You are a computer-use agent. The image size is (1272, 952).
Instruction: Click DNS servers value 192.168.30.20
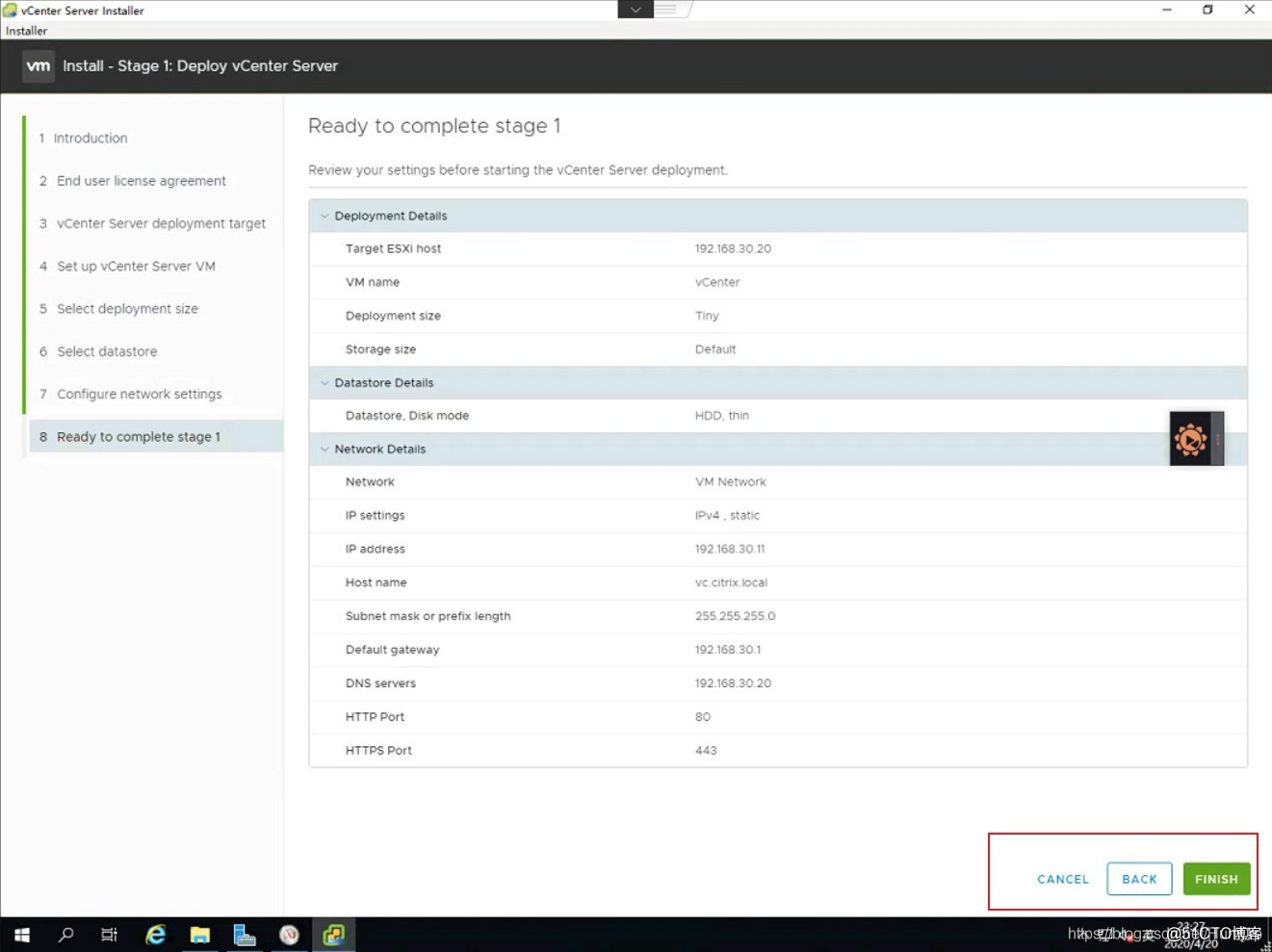(733, 683)
